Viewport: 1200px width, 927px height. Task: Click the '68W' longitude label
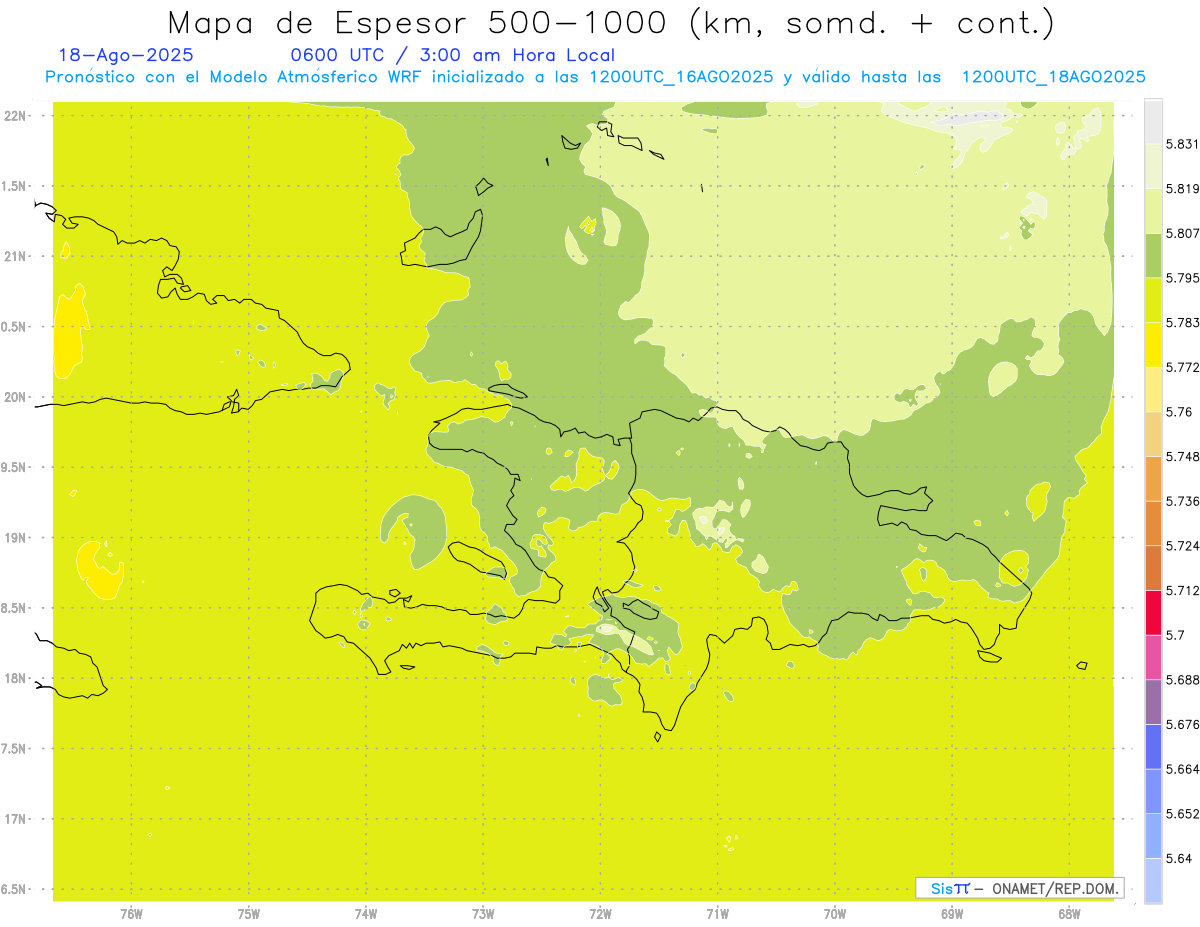(x=1069, y=914)
